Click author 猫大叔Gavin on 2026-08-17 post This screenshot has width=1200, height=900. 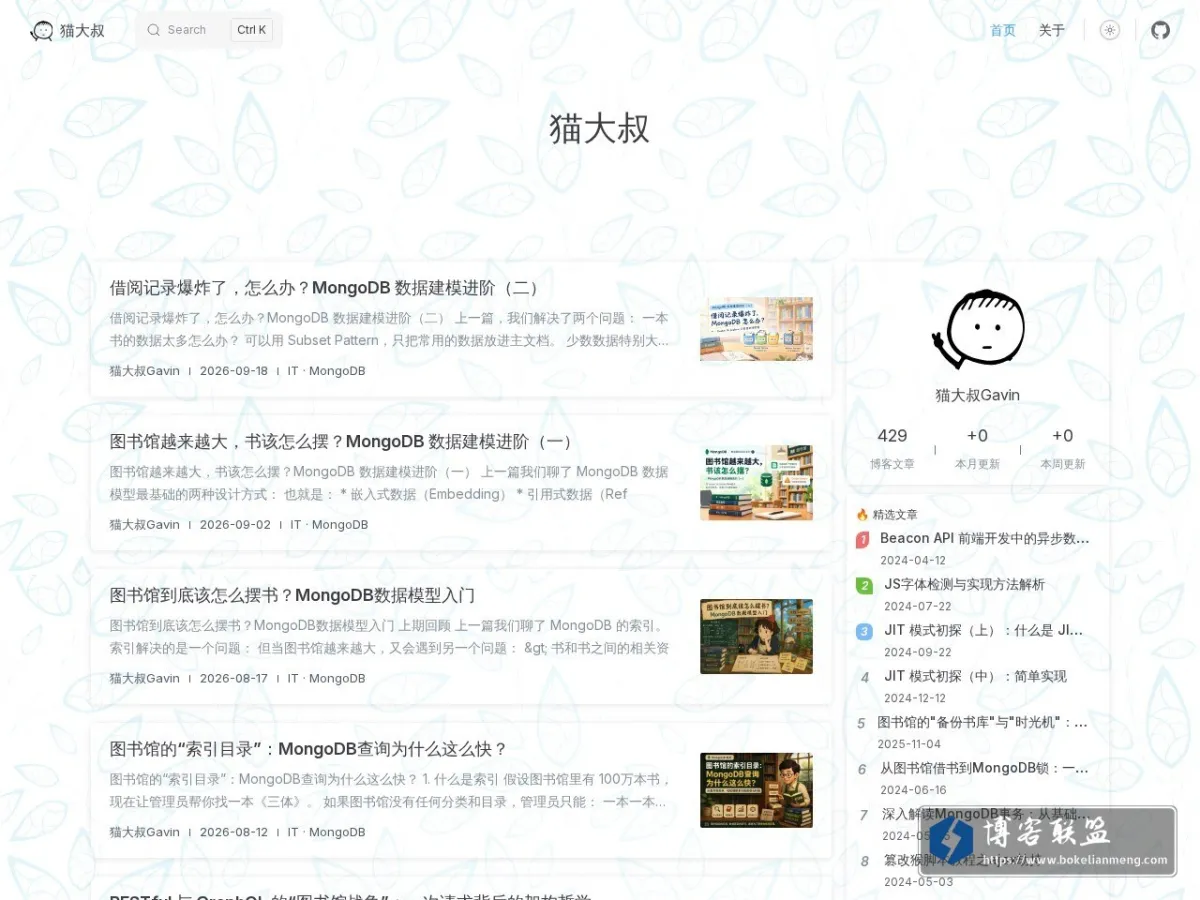(x=145, y=678)
